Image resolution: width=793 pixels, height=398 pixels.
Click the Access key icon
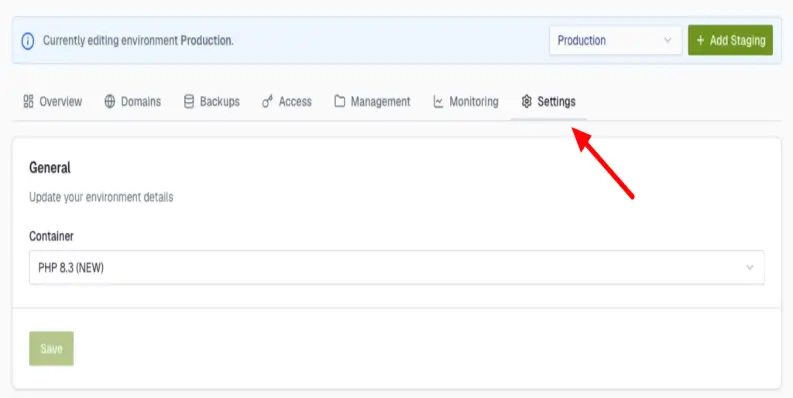coord(267,102)
